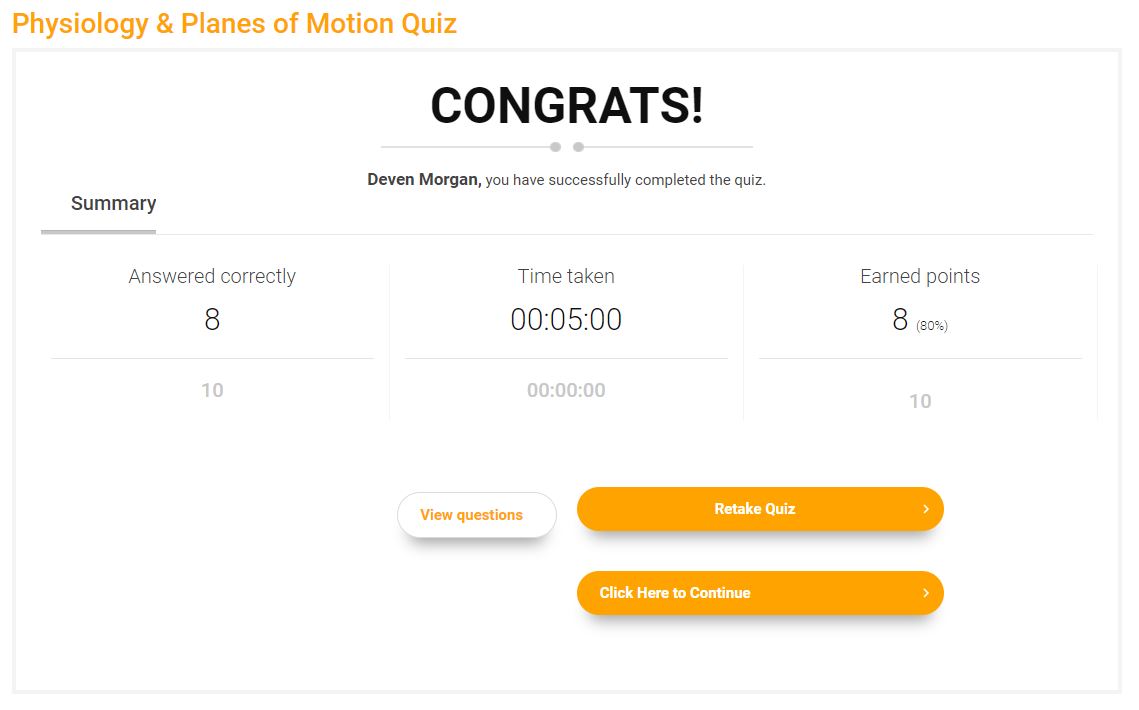Screen dimensions: 1139x710
Task: Click the arrow icon on Click Here to Continue
Action: (x=926, y=593)
